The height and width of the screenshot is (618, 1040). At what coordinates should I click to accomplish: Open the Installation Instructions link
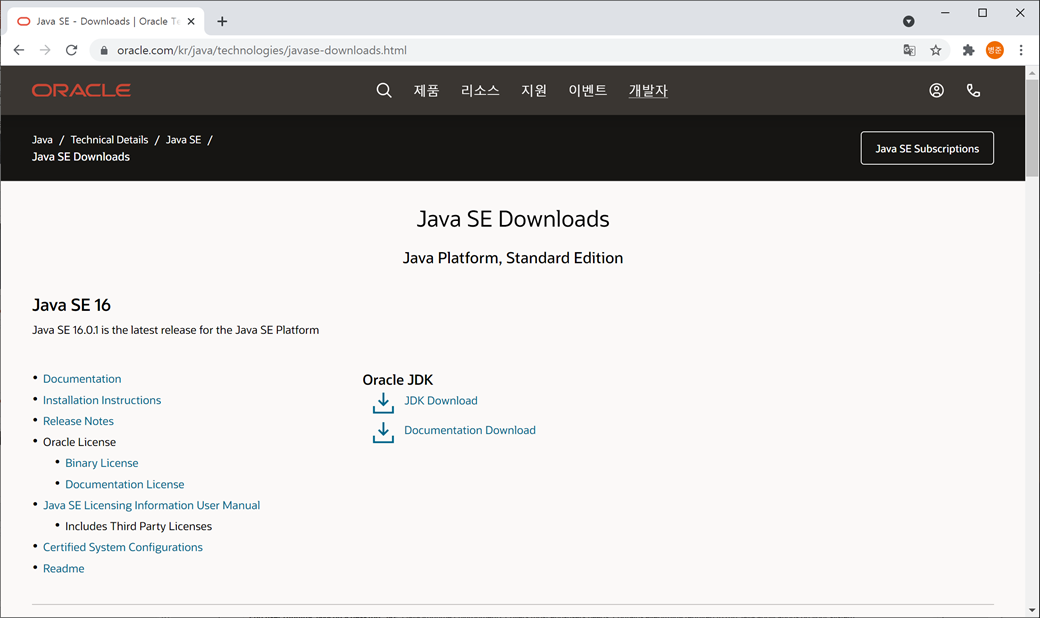coord(102,400)
